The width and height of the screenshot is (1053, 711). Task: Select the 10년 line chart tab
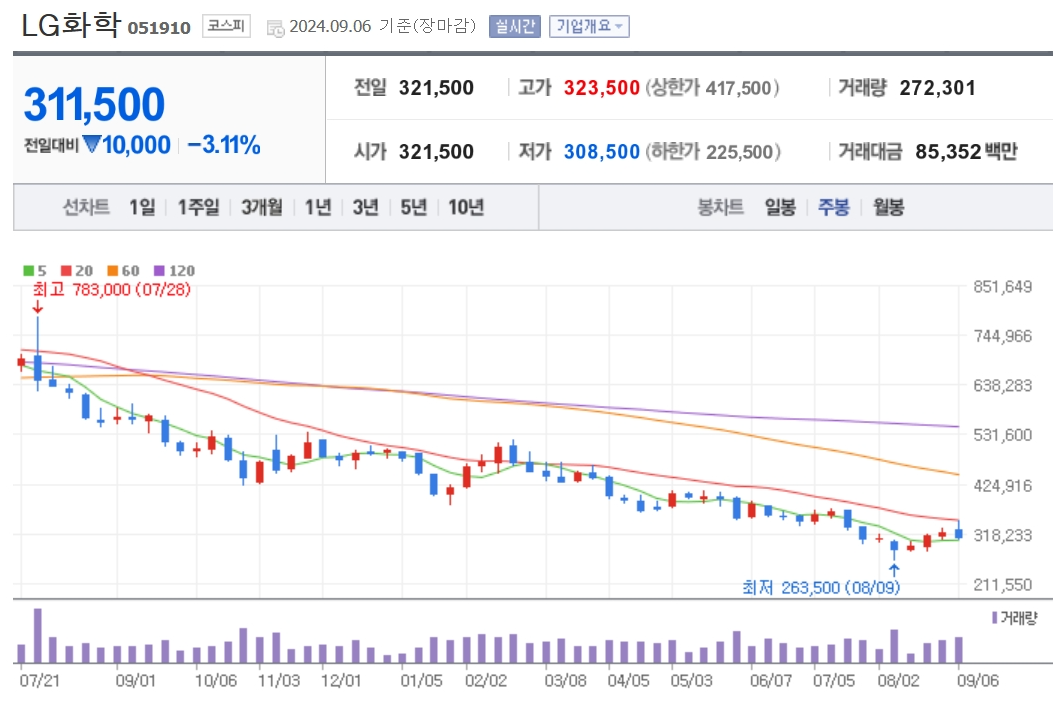466,207
